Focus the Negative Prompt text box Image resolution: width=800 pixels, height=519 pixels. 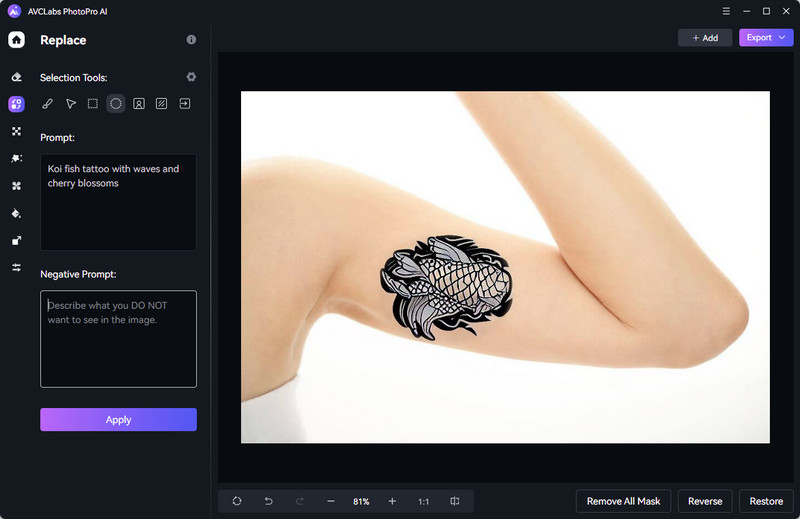pos(118,339)
